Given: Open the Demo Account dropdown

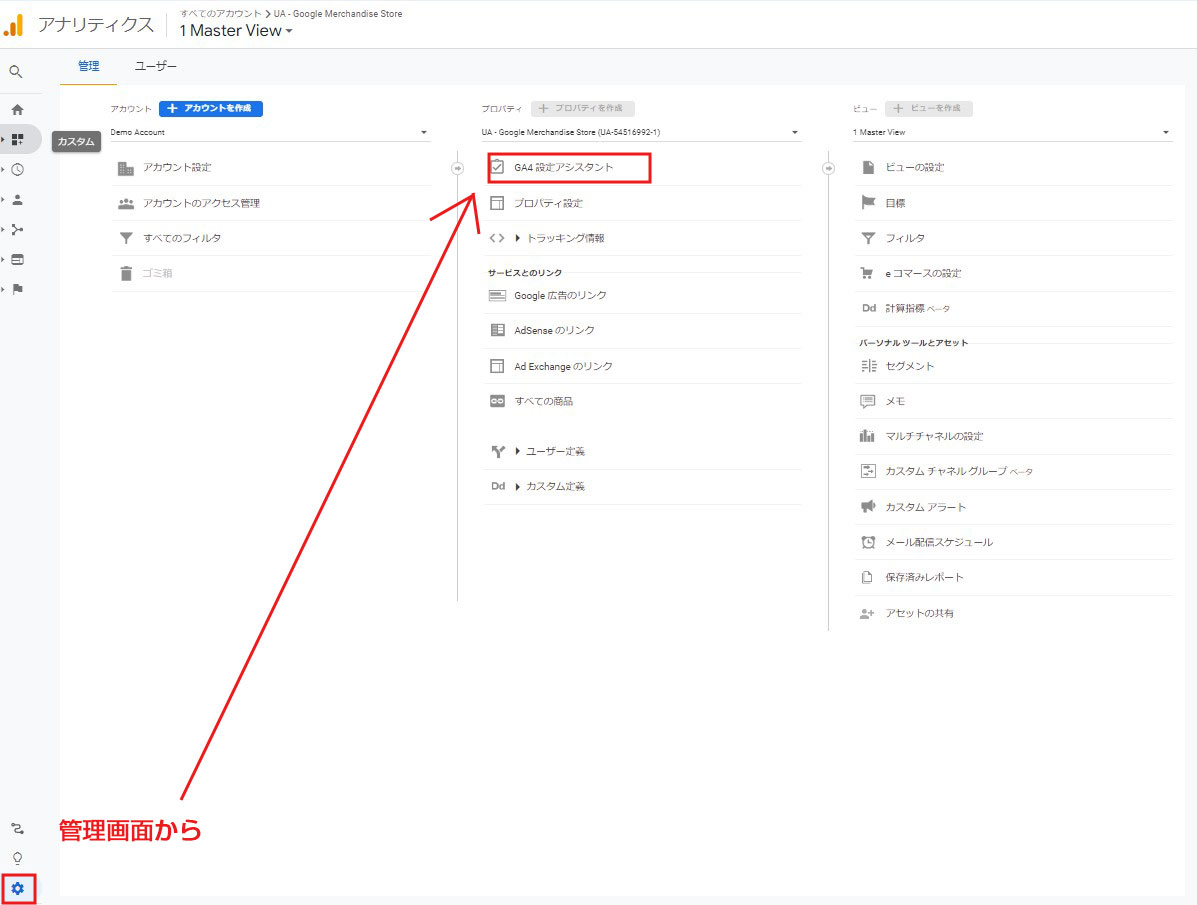Looking at the screenshot, I should pyautogui.click(x=269, y=132).
